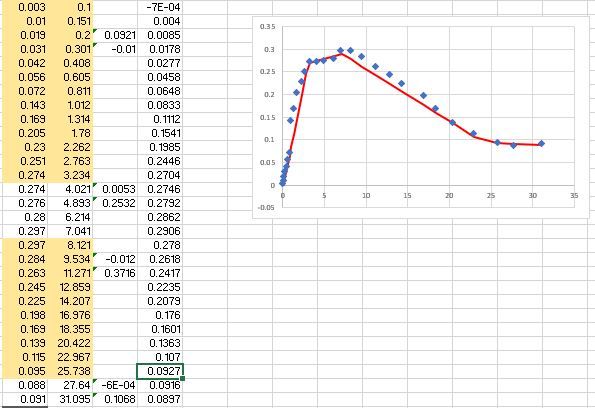Select the cell with value 0.2906
This screenshot has height=408, width=595.
[160, 231]
